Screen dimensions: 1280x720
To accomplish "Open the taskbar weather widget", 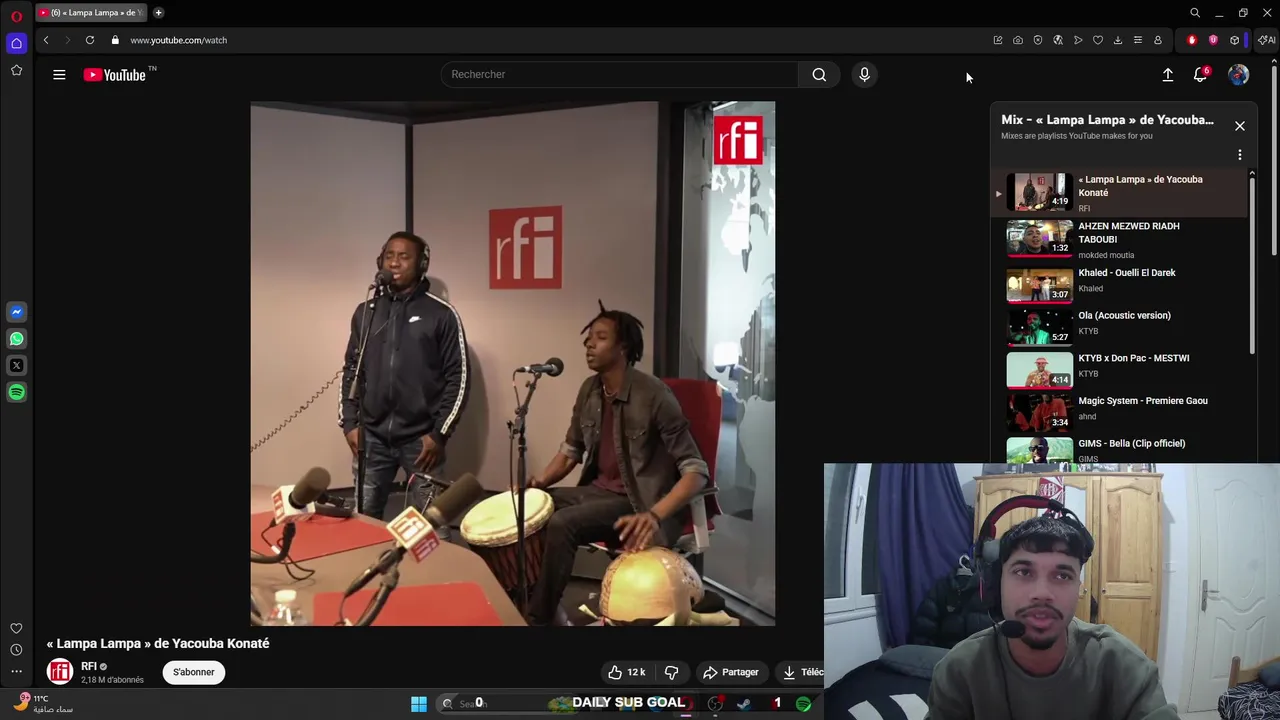I will tap(44, 704).
